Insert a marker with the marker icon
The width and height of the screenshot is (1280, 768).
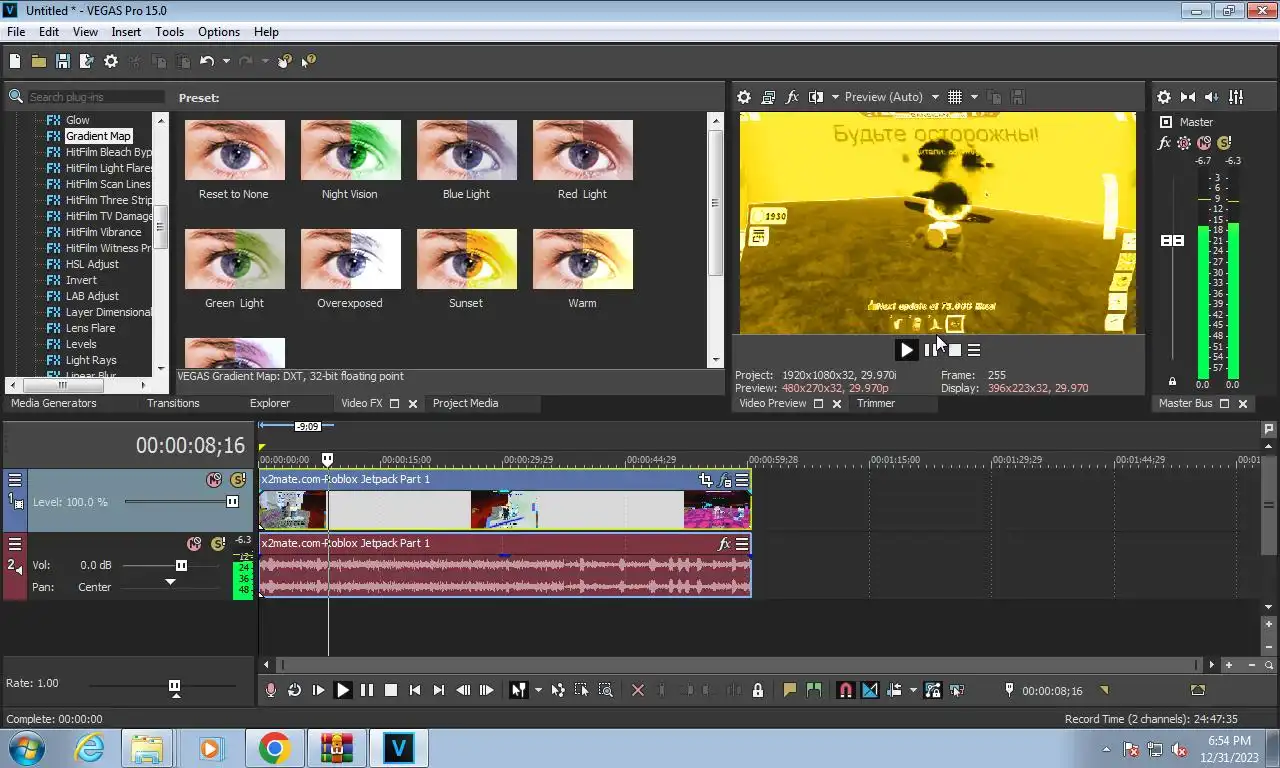[790, 690]
